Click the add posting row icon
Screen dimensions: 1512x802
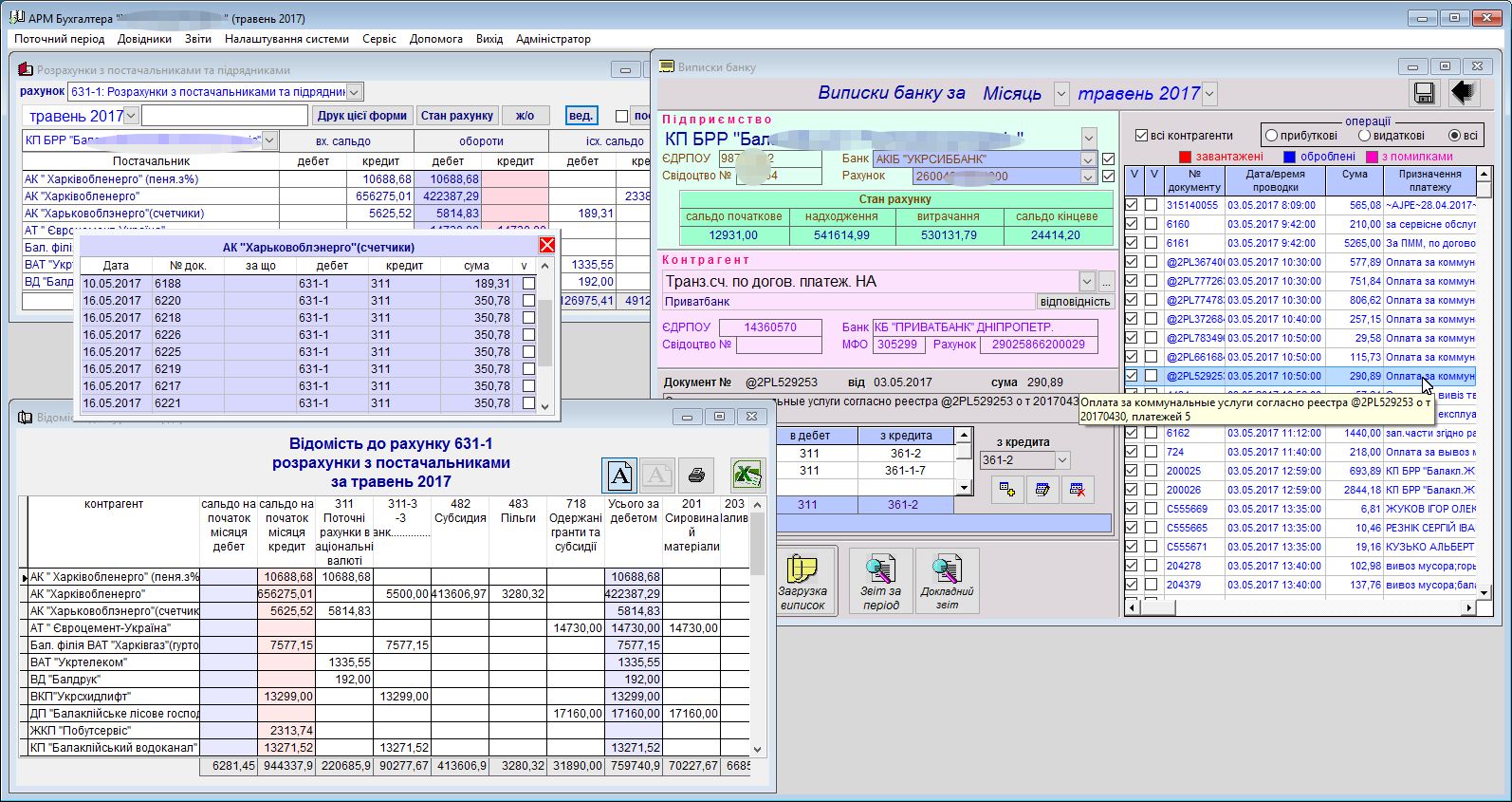click(x=1006, y=489)
